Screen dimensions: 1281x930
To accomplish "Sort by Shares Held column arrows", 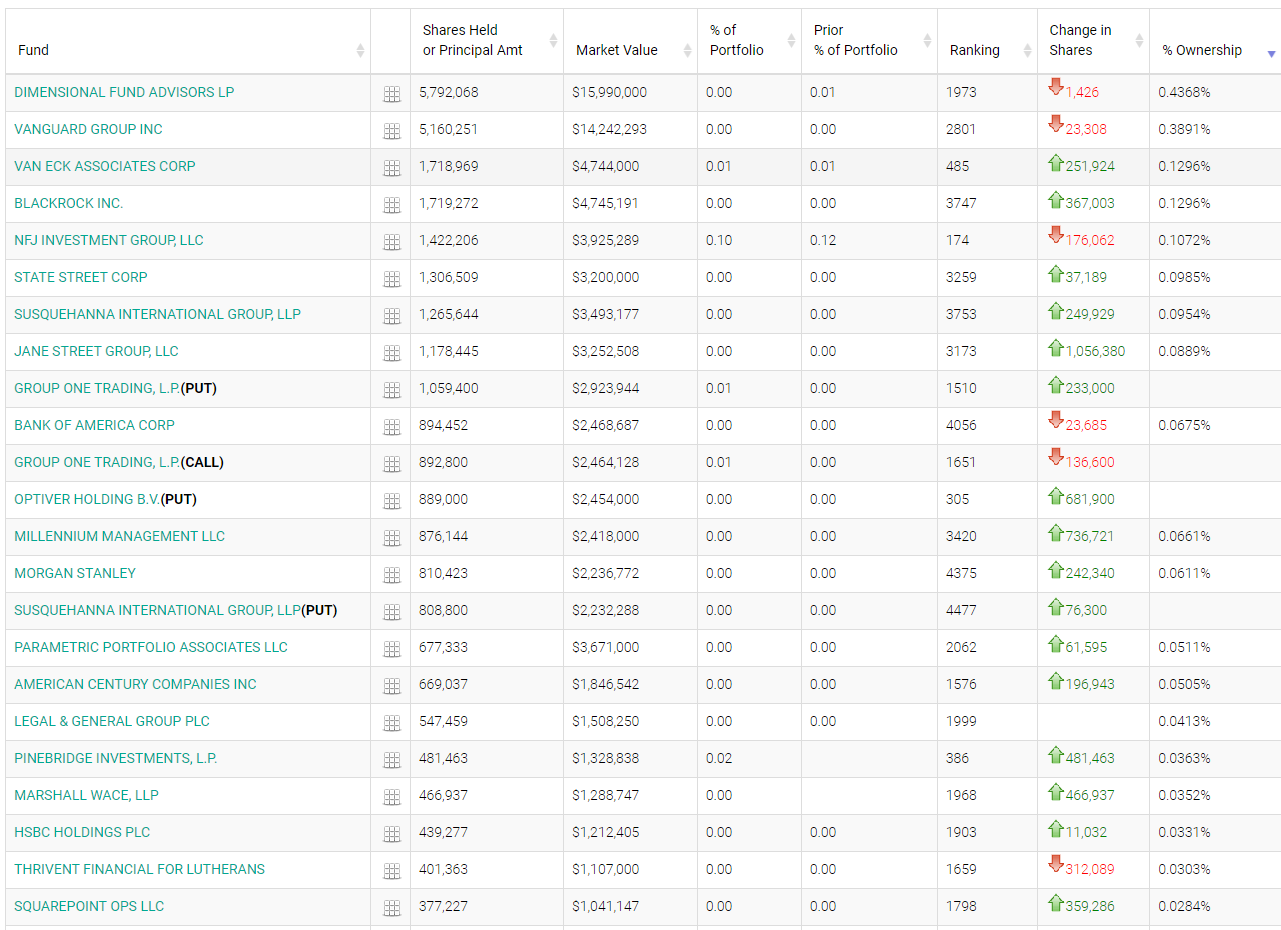I will tap(553, 40).
